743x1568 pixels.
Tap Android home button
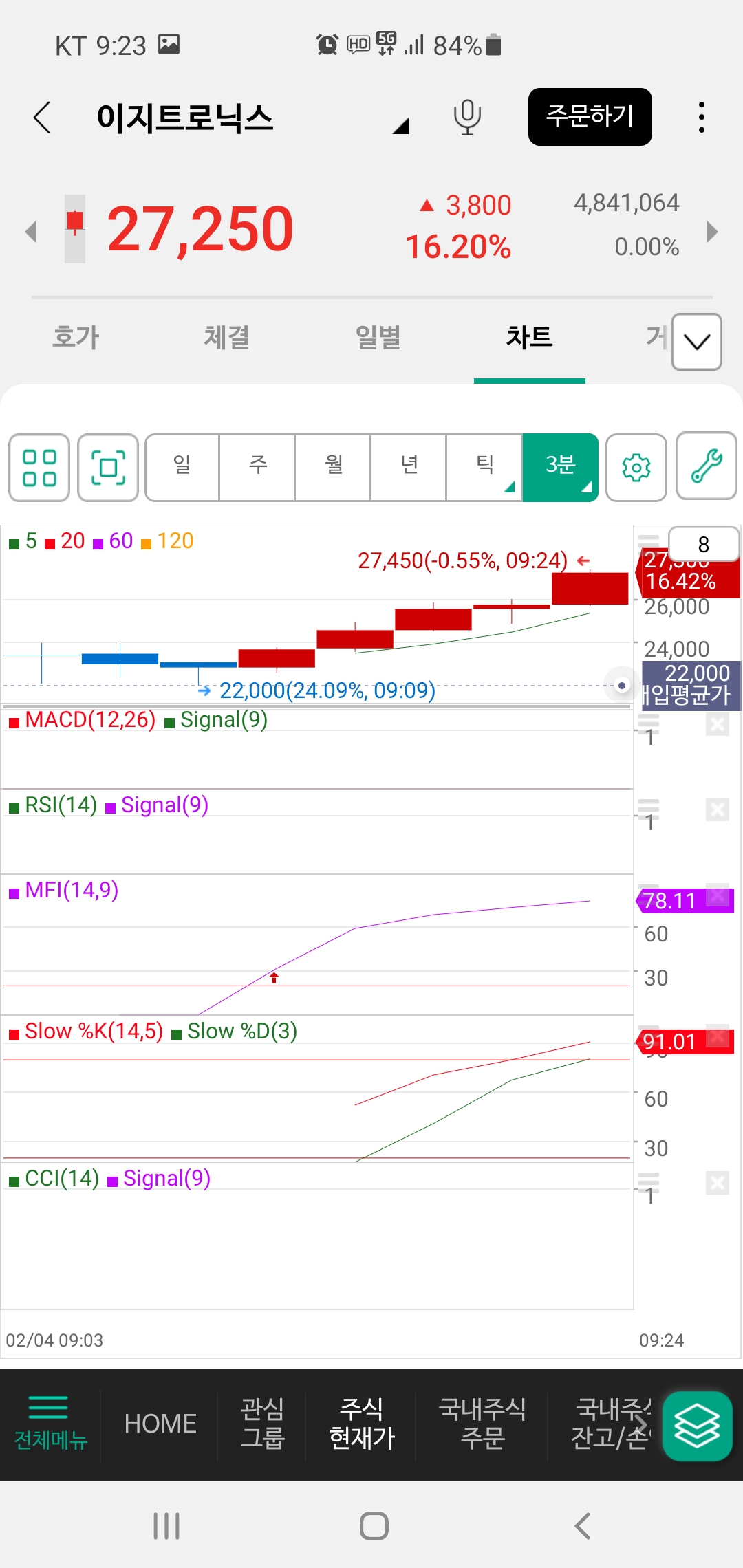coord(374,1526)
